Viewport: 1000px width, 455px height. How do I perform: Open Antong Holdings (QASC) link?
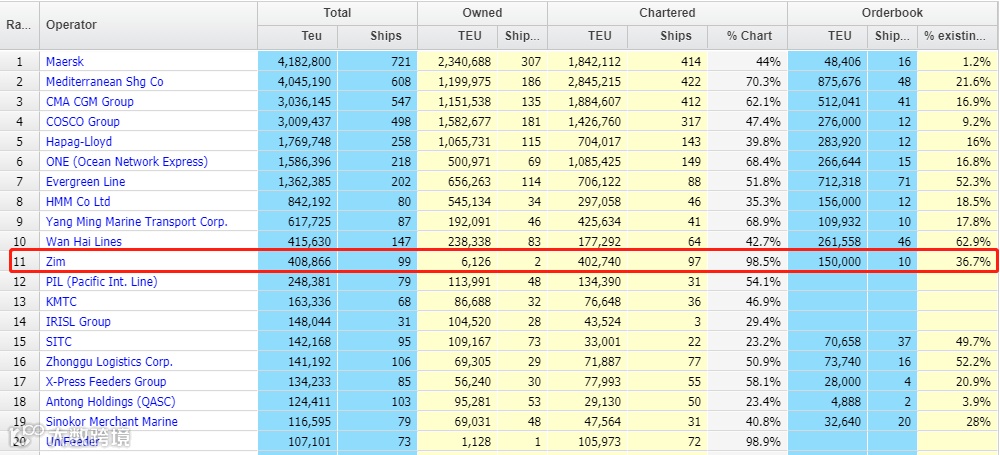tap(110, 401)
